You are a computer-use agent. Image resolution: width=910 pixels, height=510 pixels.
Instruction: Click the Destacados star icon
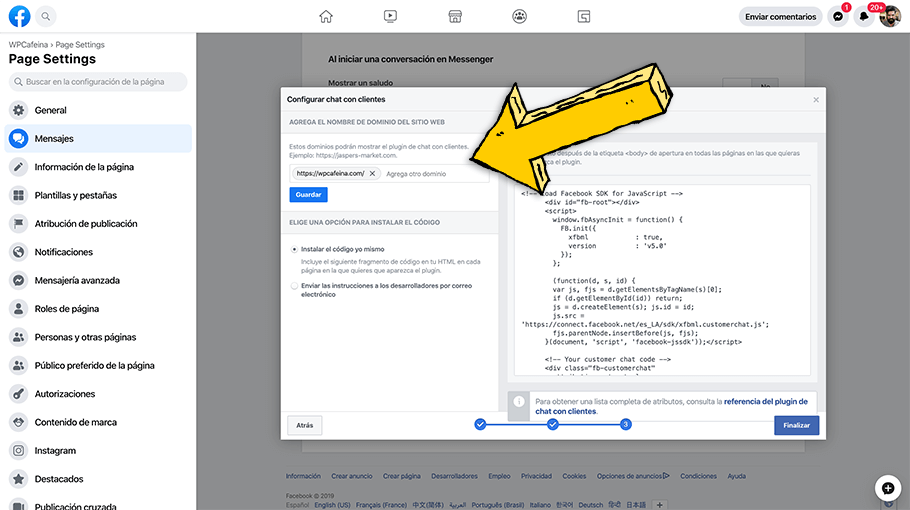pos(19,479)
